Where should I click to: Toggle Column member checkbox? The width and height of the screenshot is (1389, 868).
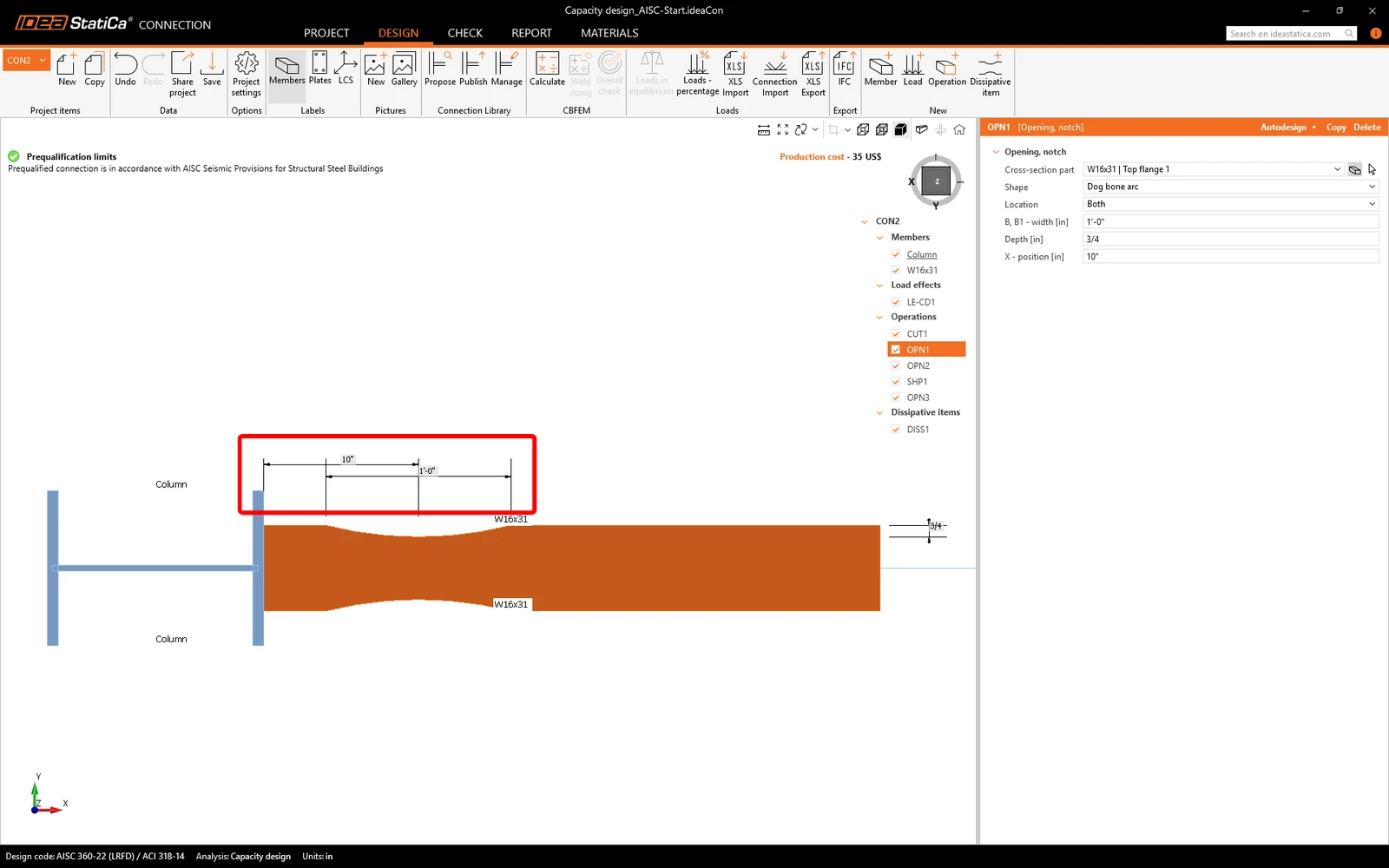[x=896, y=254]
